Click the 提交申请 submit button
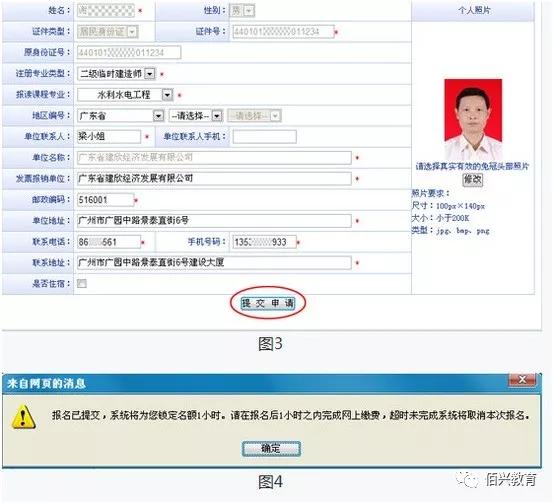The height and width of the screenshot is (504, 554). point(267,303)
